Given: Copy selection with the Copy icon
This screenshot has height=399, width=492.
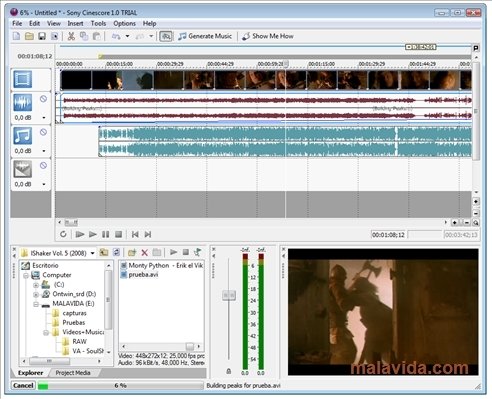Looking at the screenshot, I should pyautogui.click(x=84, y=36).
